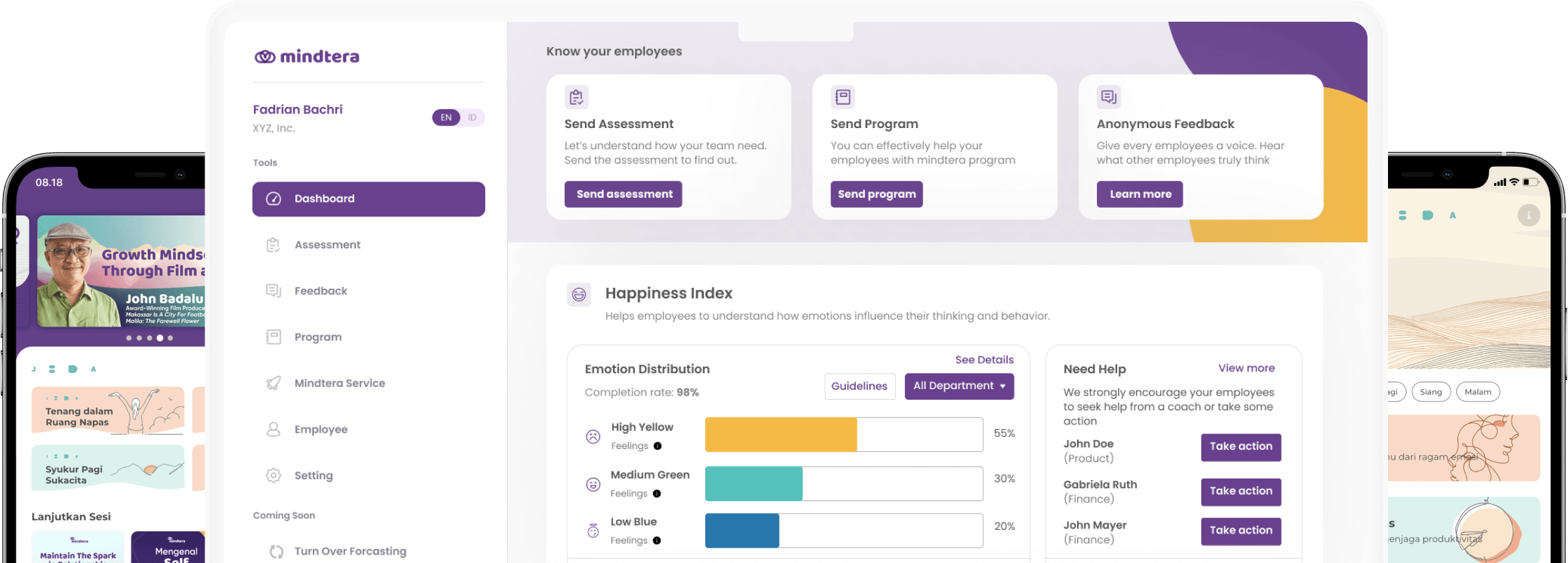Tap Tenang dalam Ruang Napas card
Image resolution: width=1568 pixels, height=563 pixels.
click(x=108, y=410)
